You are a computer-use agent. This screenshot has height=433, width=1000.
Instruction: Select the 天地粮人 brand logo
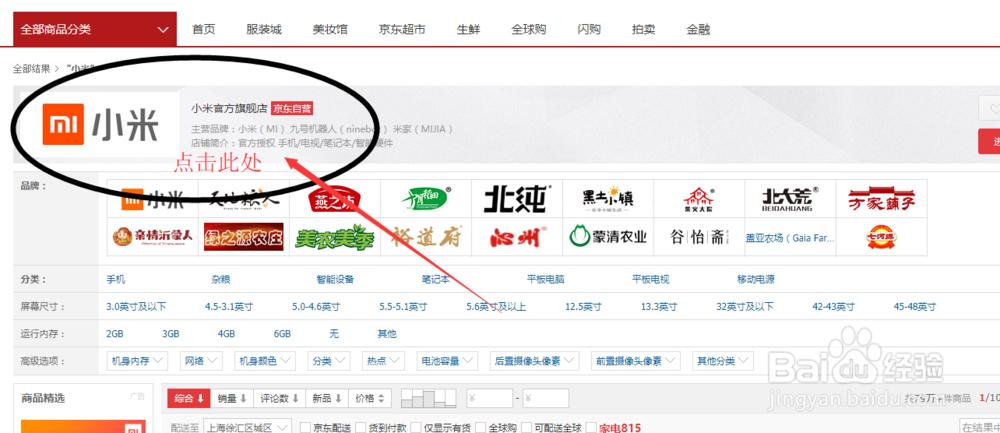244,199
